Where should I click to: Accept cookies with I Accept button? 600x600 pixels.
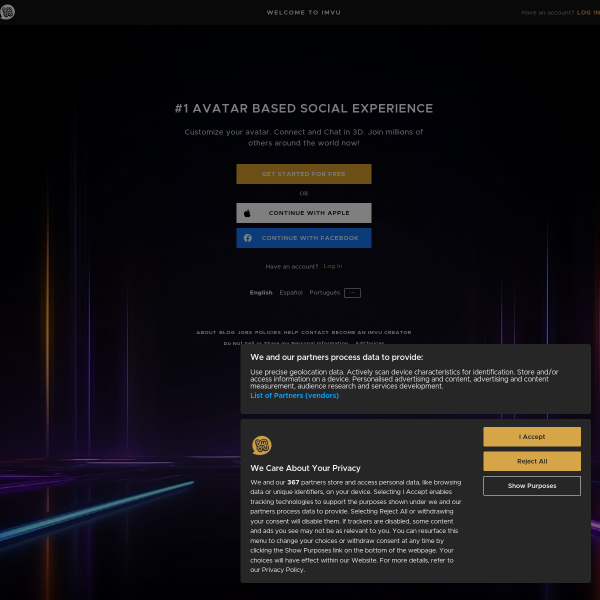point(532,437)
